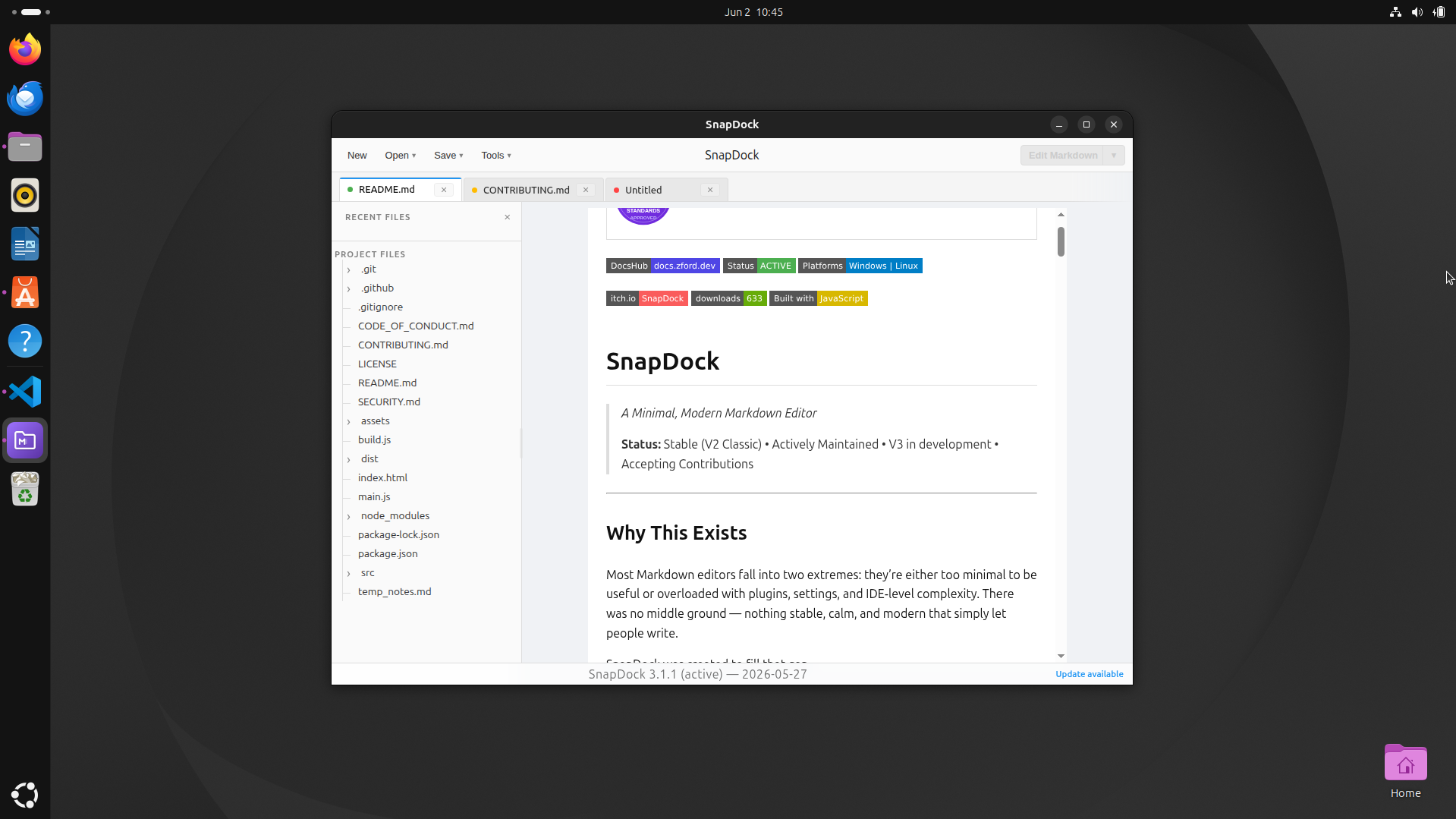Open package-lock.json in project files
The height and width of the screenshot is (819, 1456).
click(x=398, y=535)
